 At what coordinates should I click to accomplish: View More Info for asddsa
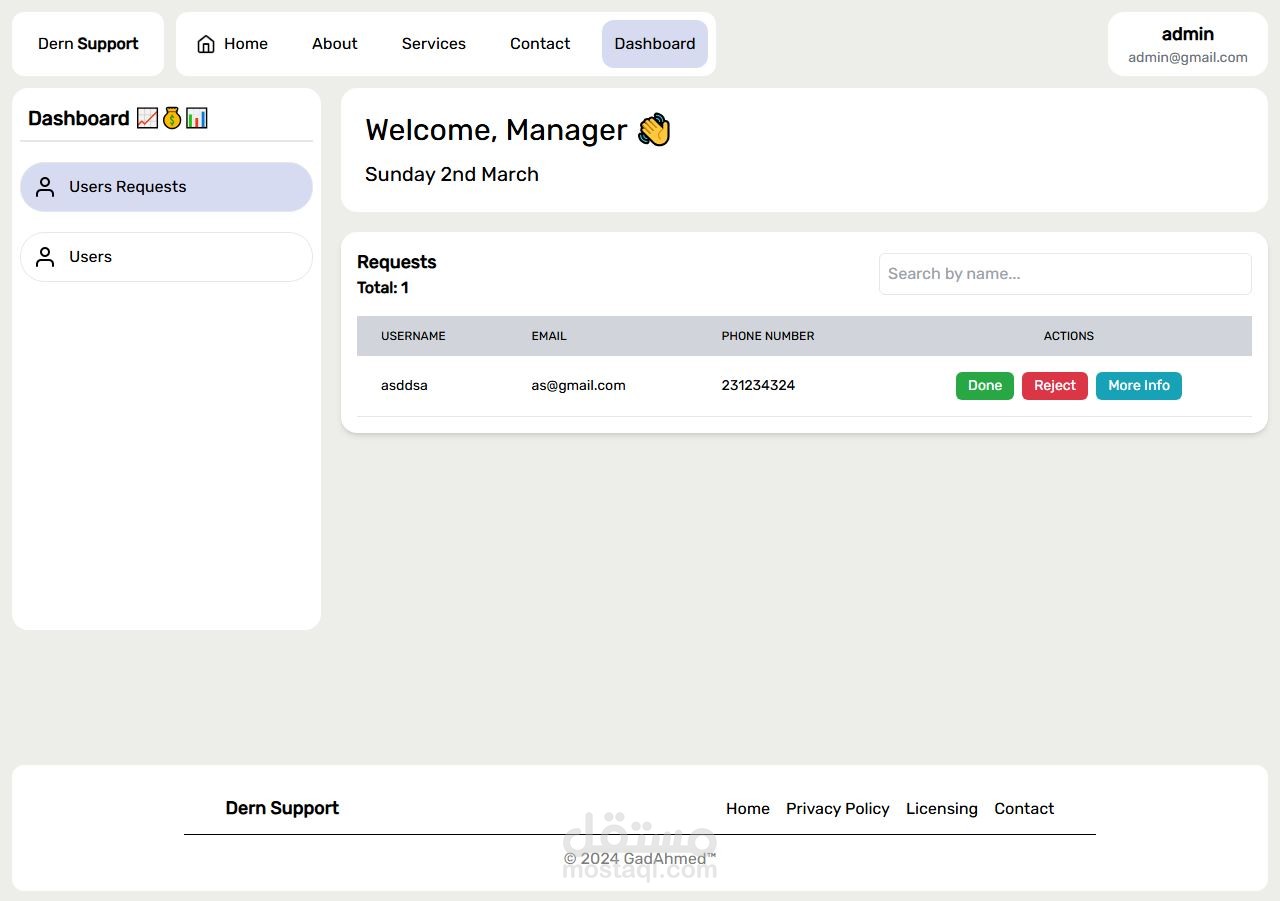1139,386
